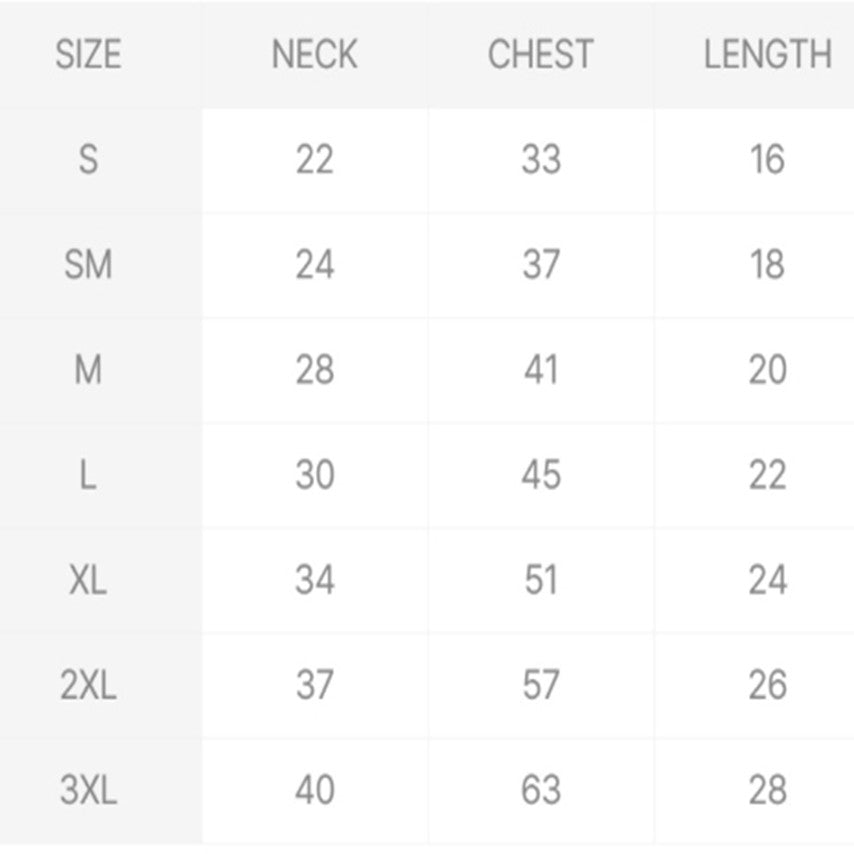Click the LENGTH column header
This screenshot has width=854, height=854.
pyautogui.click(x=768, y=54)
